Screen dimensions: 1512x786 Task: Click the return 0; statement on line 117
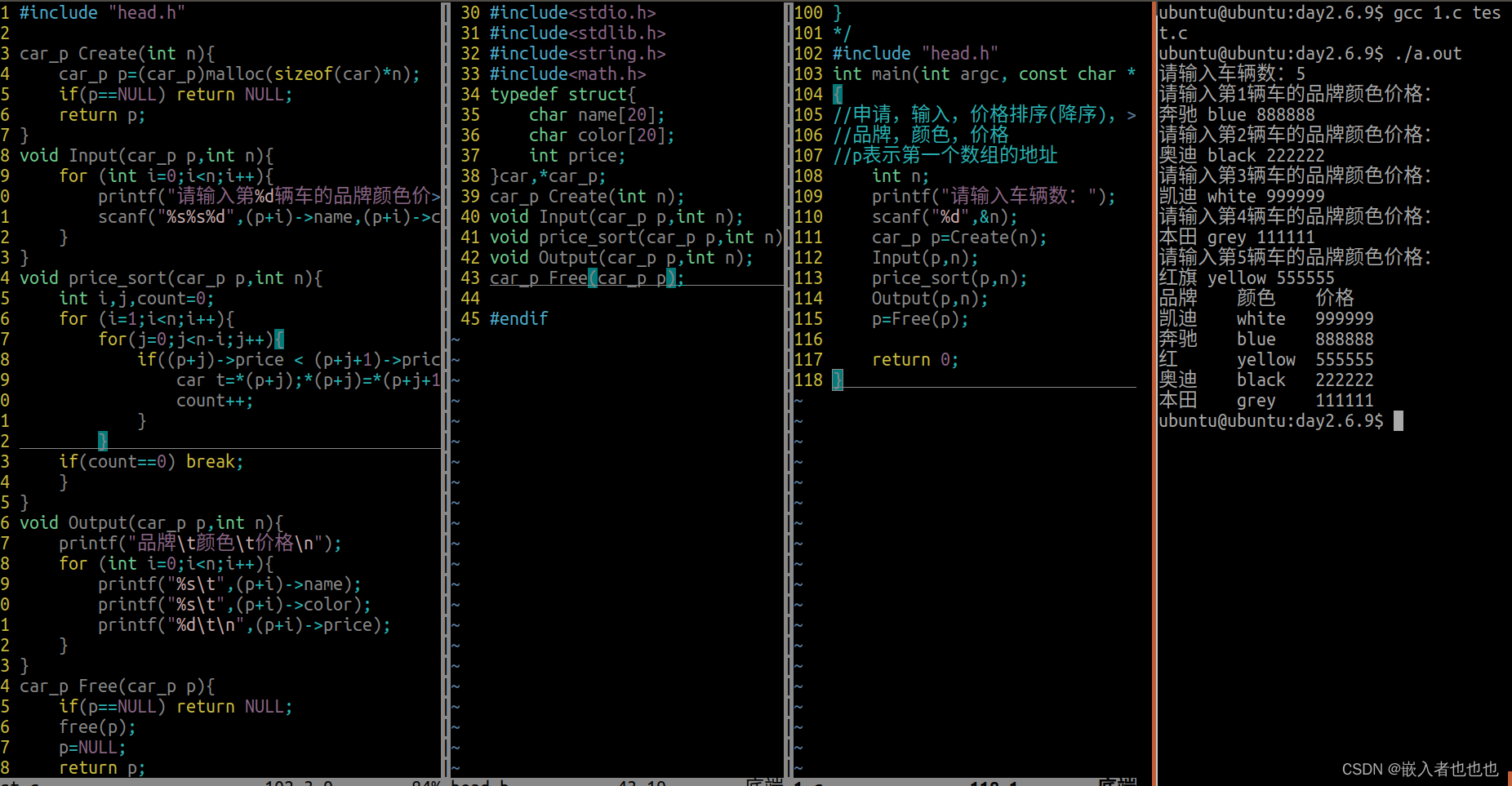[x=914, y=359]
